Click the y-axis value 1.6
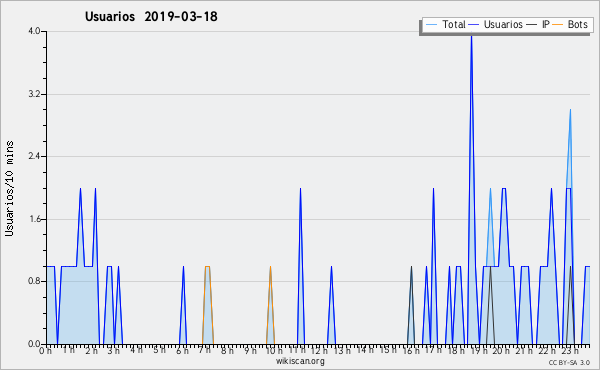Screen dimensions: 600x370 click(x=34, y=219)
